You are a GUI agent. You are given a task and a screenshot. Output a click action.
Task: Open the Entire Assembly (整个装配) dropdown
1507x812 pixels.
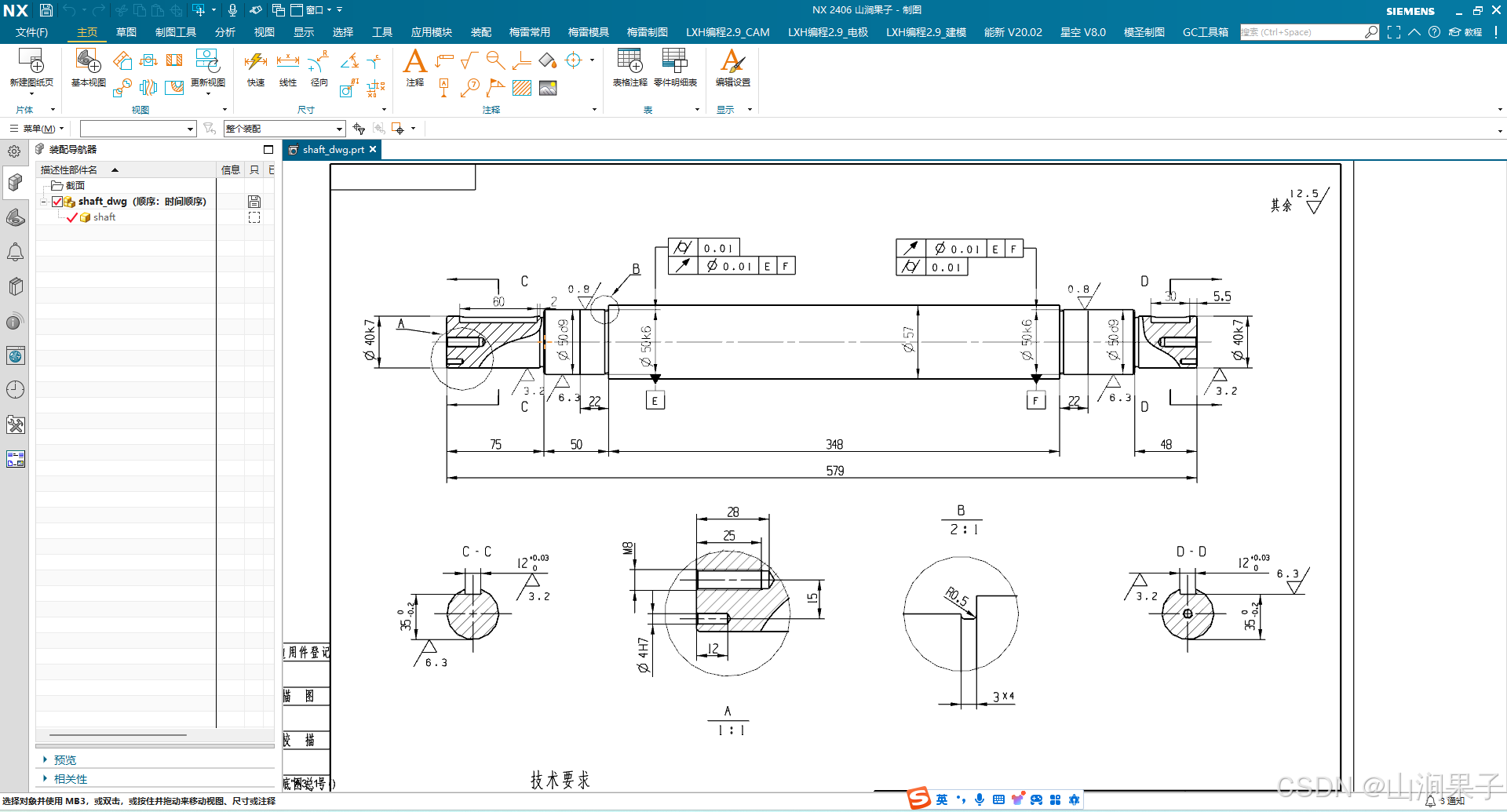pos(284,129)
